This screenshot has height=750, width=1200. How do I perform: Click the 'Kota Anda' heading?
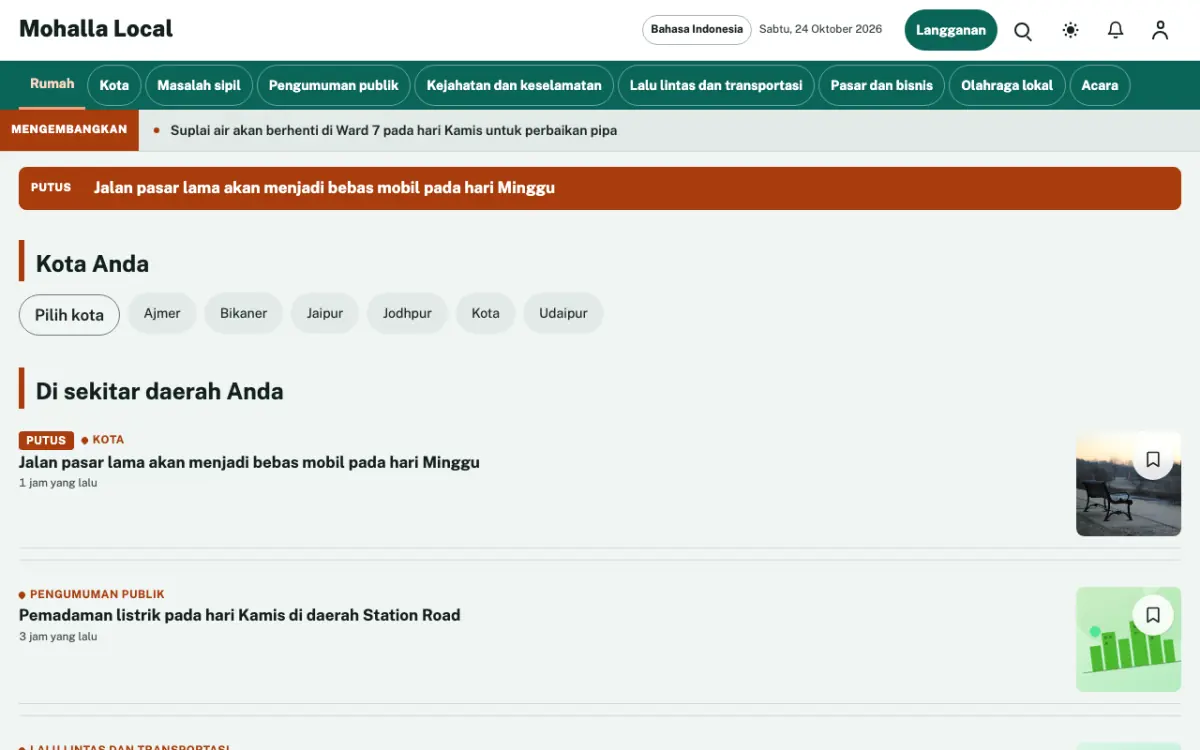coord(92,264)
